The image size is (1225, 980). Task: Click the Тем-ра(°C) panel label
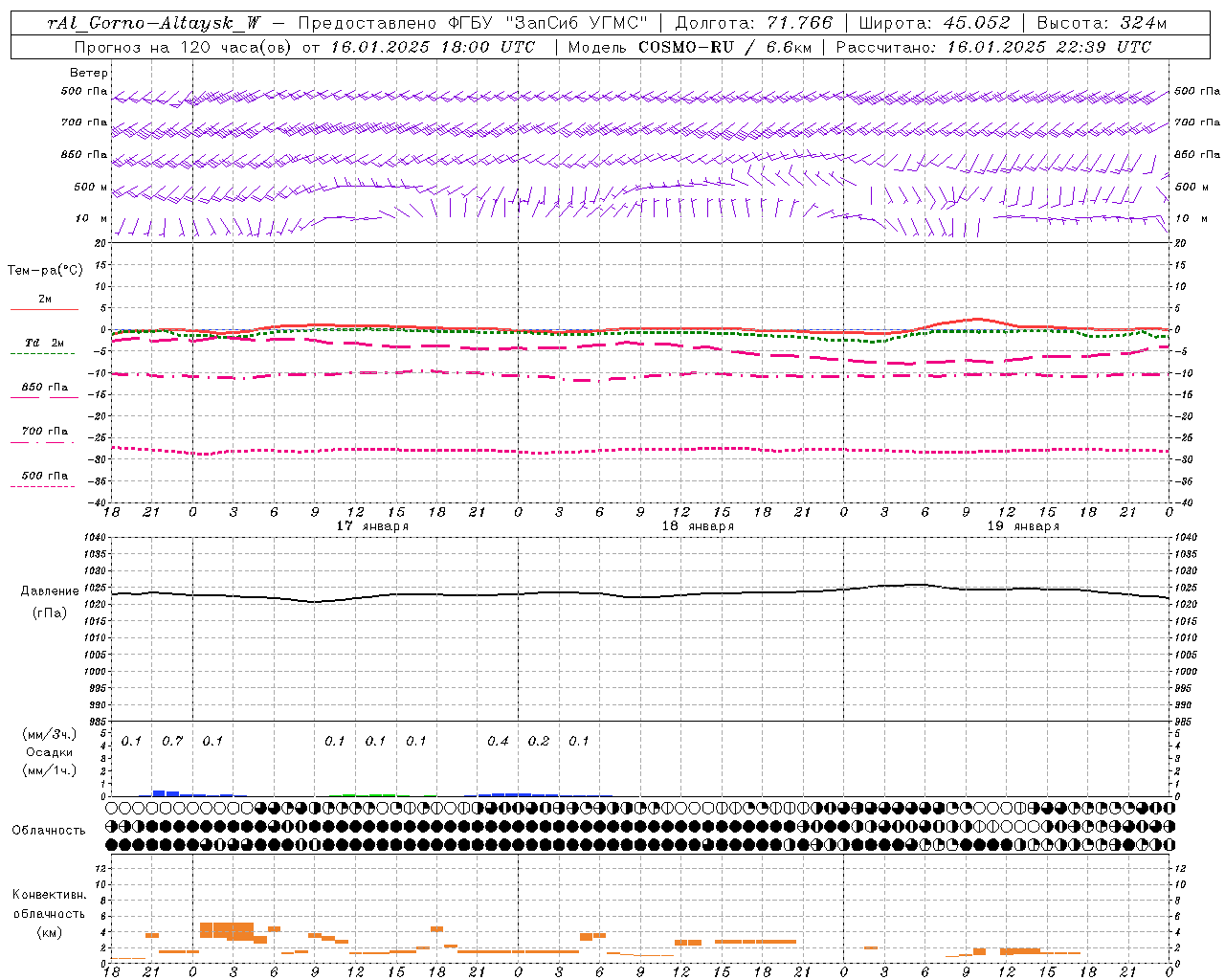[45, 271]
